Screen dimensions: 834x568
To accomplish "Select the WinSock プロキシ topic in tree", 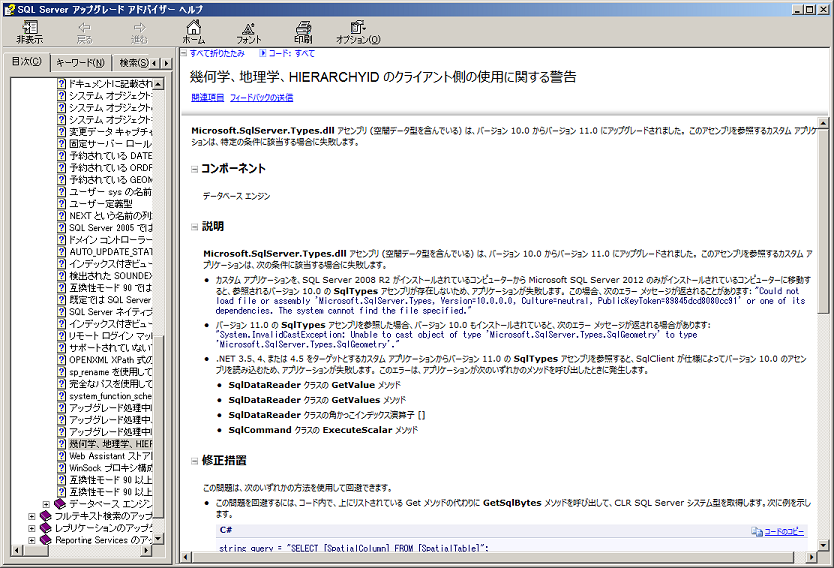I will click(x=110, y=467).
